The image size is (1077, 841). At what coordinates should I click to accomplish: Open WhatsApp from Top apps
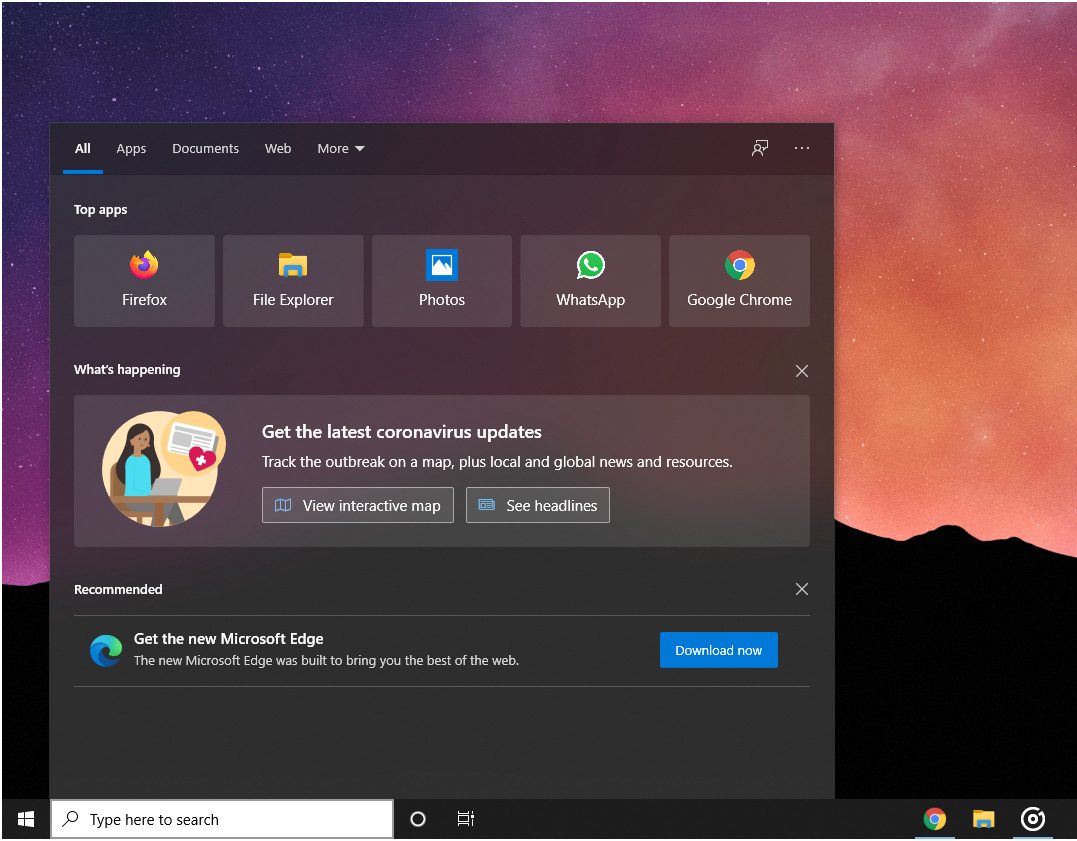pyautogui.click(x=591, y=280)
